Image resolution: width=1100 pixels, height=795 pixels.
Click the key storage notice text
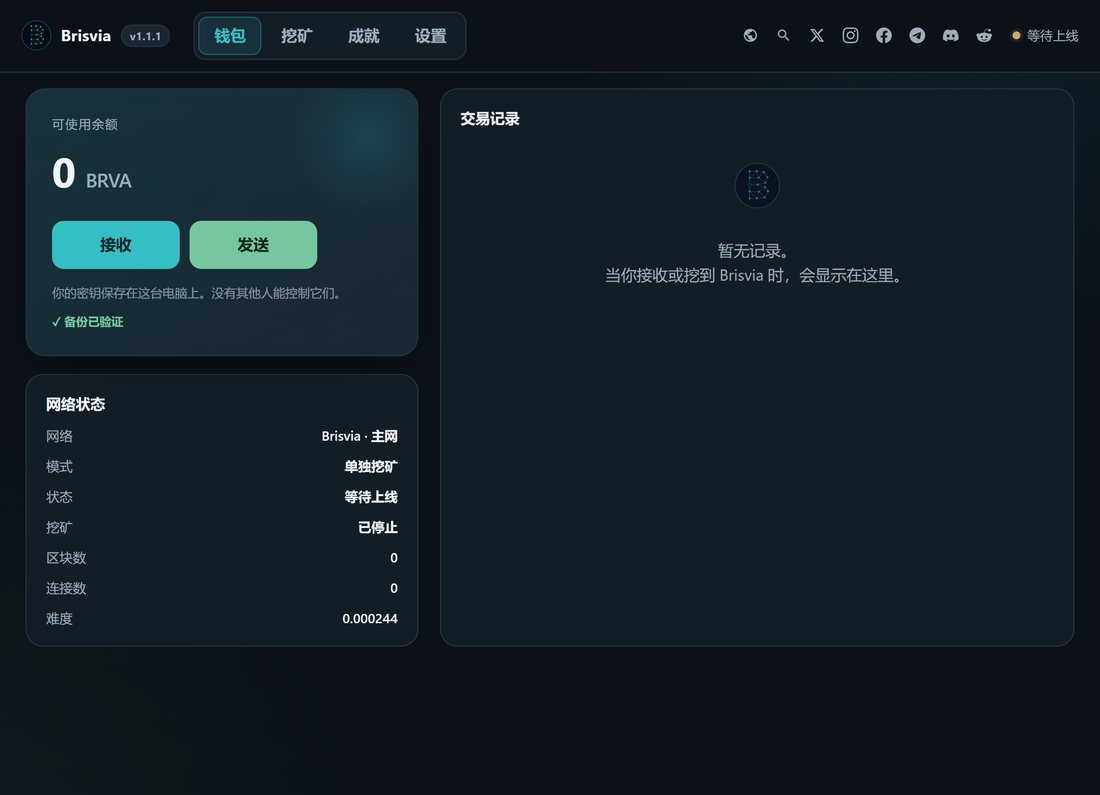point(198,293)
